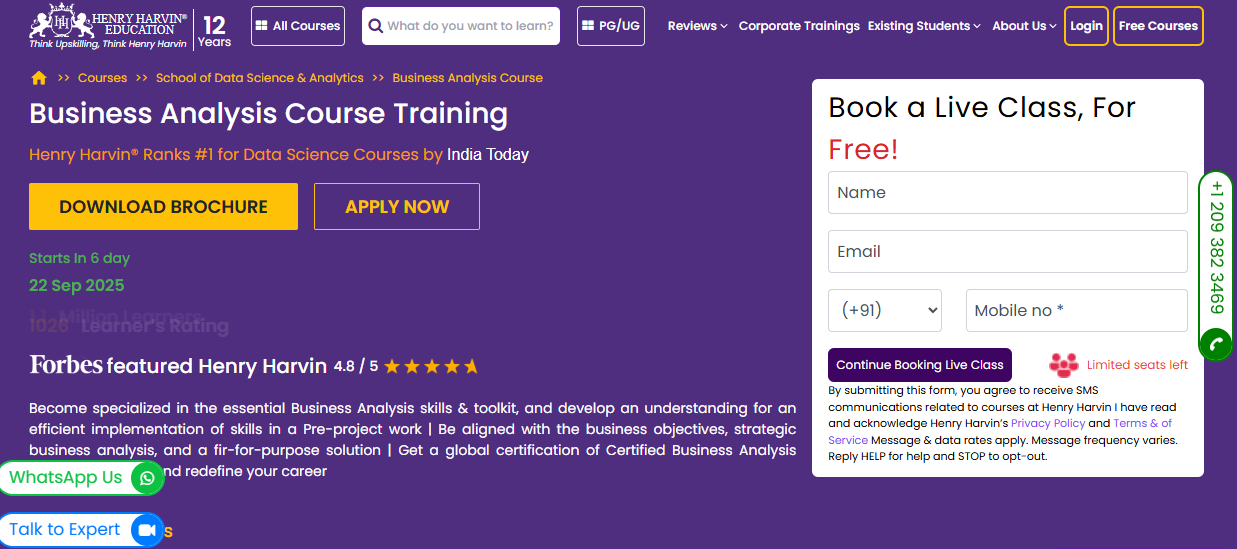
Task: Focus the course search field
Action: click(461, 26)
